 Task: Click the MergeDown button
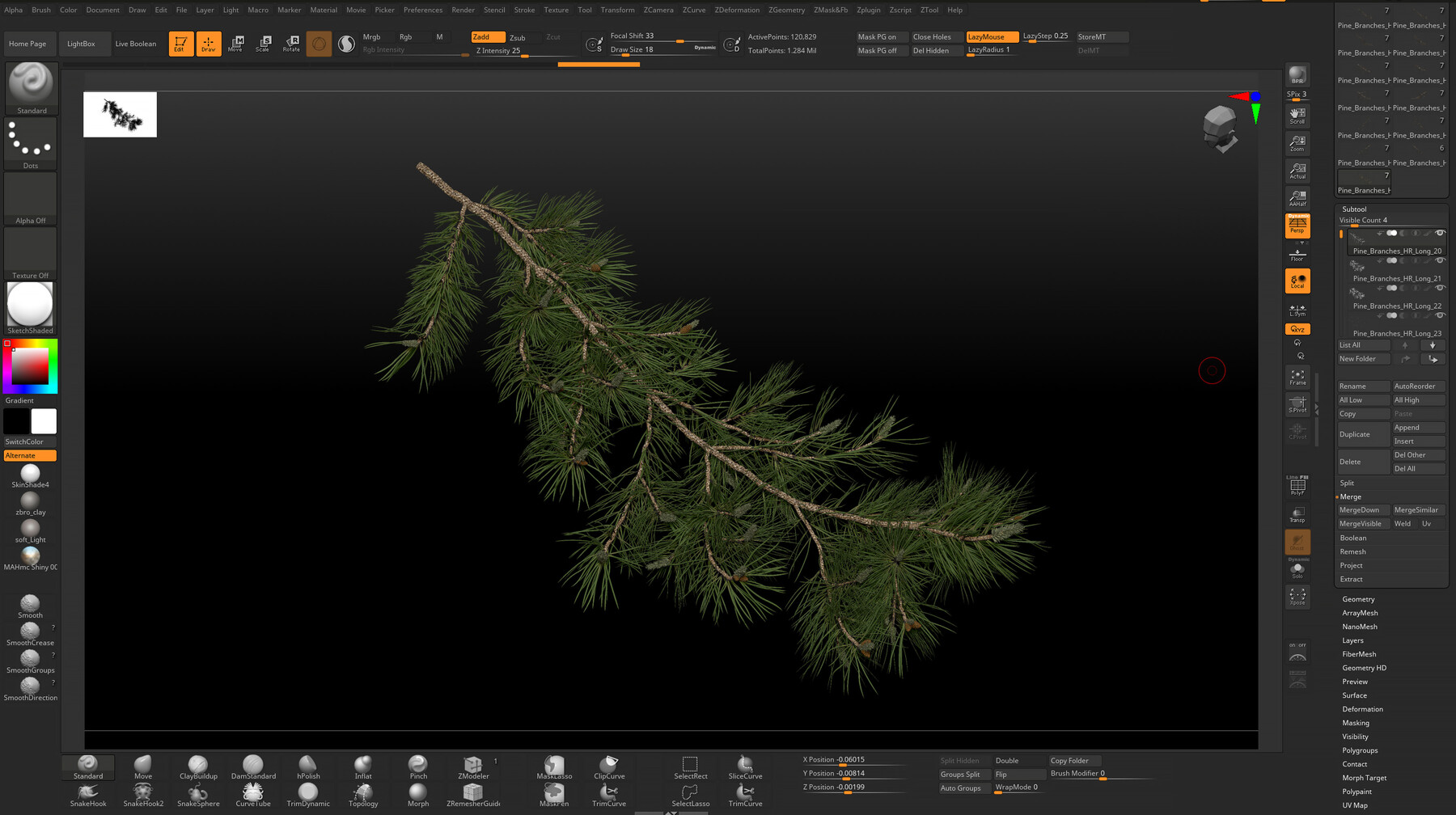click(1362, 509)
